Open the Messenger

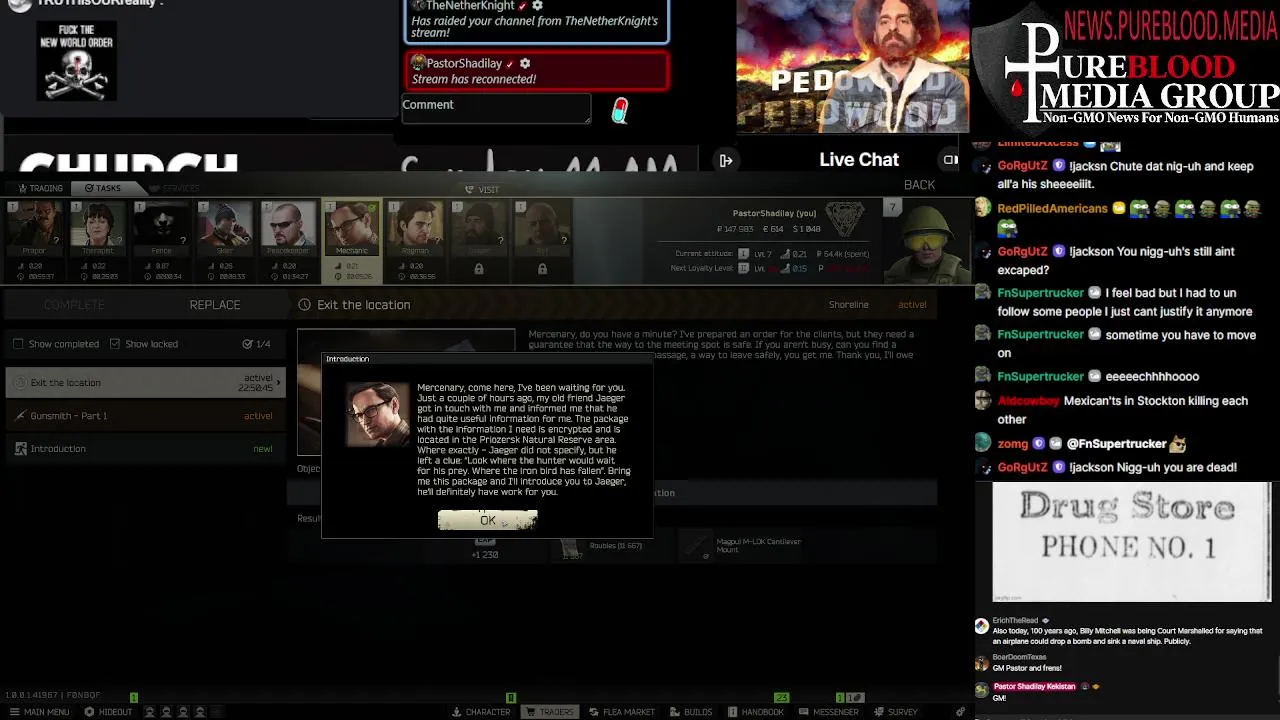coord(830,712)
